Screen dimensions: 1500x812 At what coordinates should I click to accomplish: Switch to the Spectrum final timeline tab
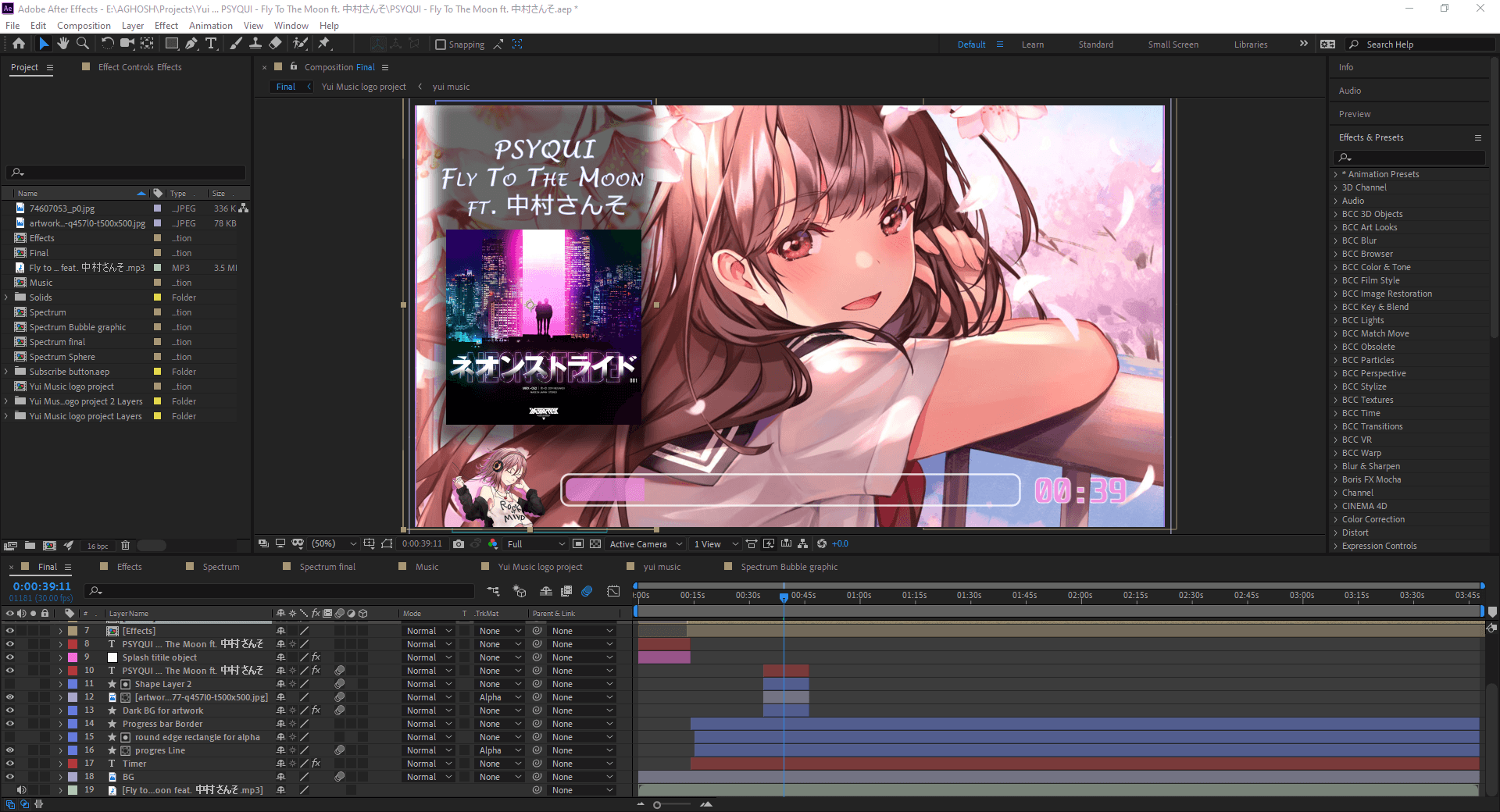point(327,567)
